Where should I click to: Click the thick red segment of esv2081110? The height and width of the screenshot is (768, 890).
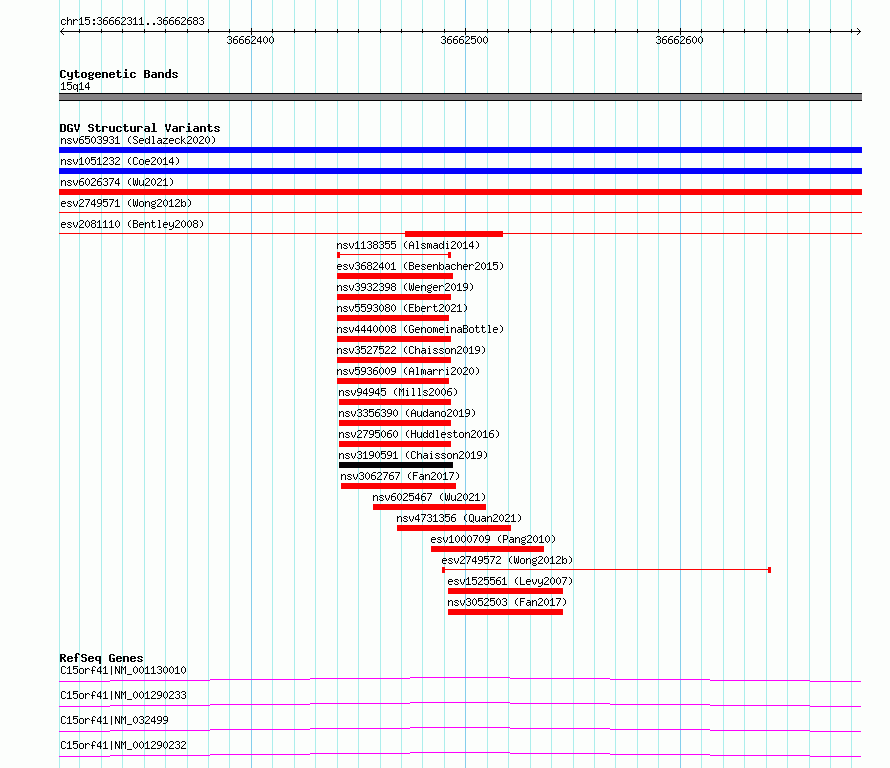pos(454,234)
